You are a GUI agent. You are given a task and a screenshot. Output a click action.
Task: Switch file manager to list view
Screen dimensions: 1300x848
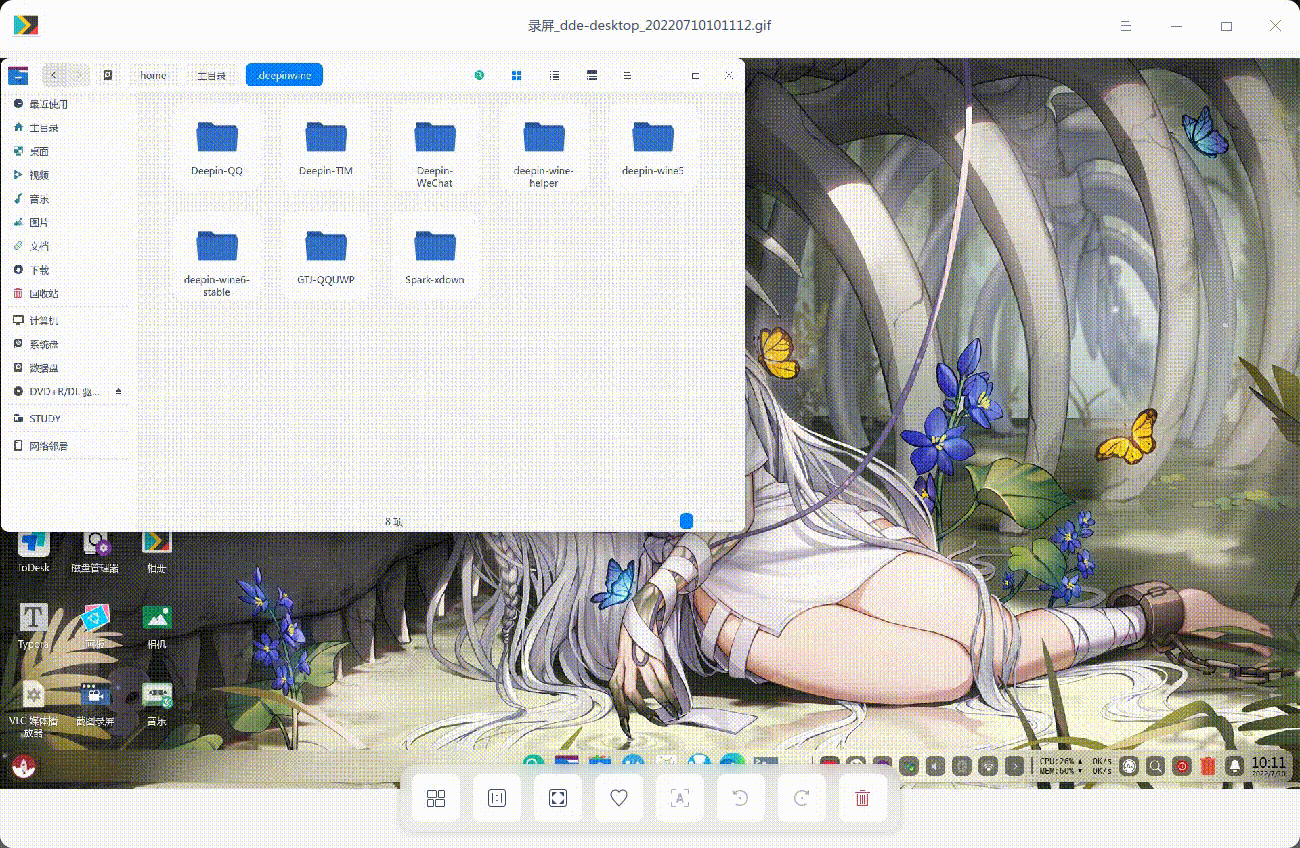(x=554, y=75)
